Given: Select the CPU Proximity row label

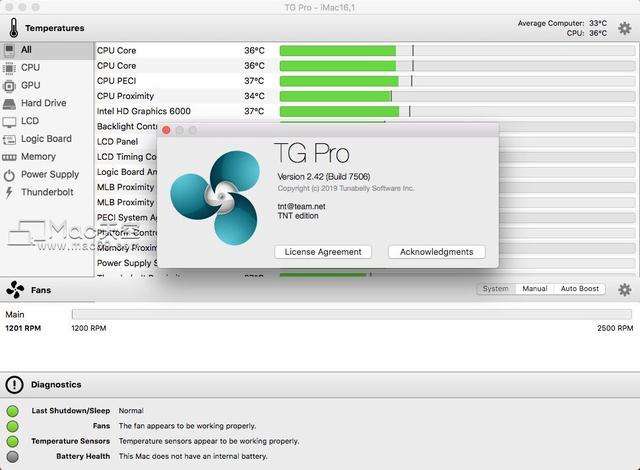Looking at the screenshot, I should tap(125, 96).
